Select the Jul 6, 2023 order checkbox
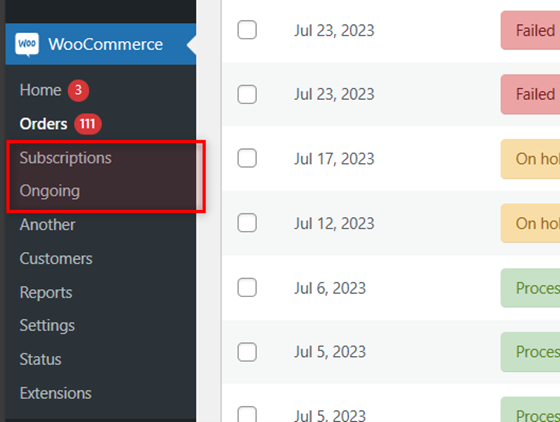 pos(247,287)
